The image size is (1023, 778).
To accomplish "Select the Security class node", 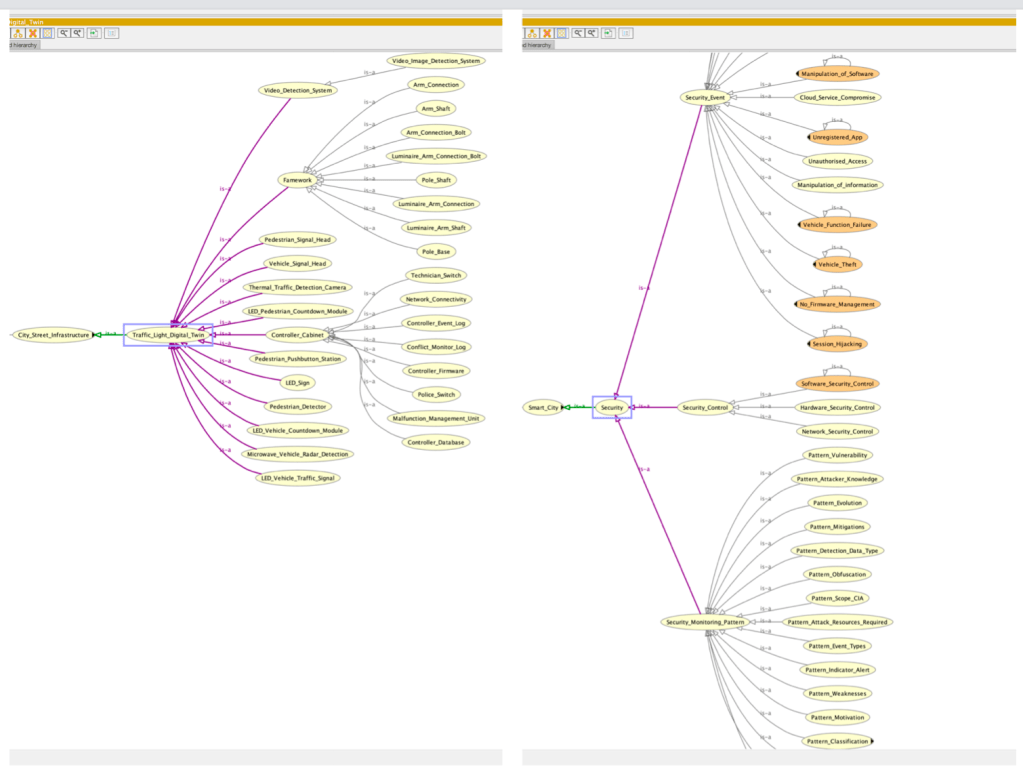I will click(612, 408).
